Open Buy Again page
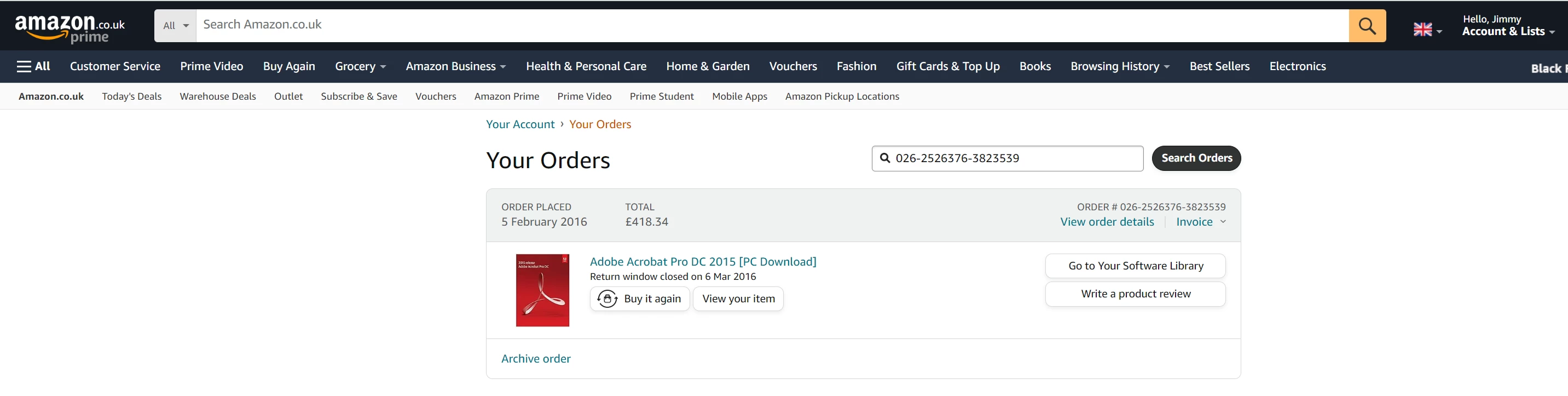Image resolution: width=1568 pixels, height=396 pixels. [289, 66]
